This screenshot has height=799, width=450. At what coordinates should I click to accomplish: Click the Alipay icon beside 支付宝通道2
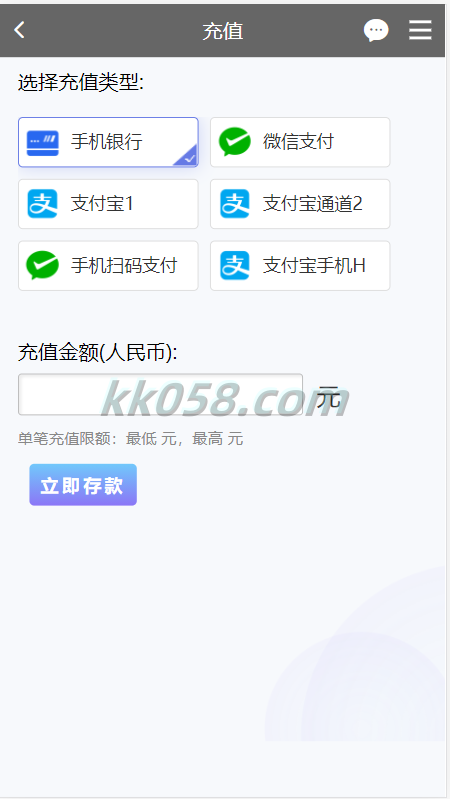pyautogui.click(x=235, y=204)
